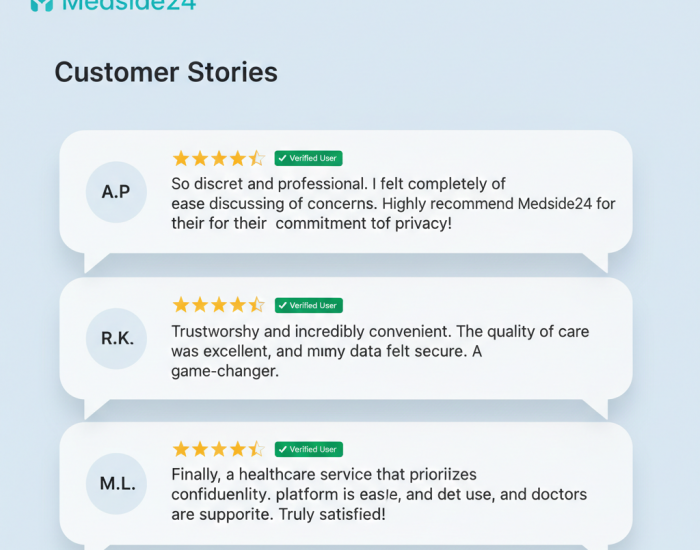Click the Verified User badge on A.P review
The width and height of the screenshot is (700, 550).
[x=308, y=158]
